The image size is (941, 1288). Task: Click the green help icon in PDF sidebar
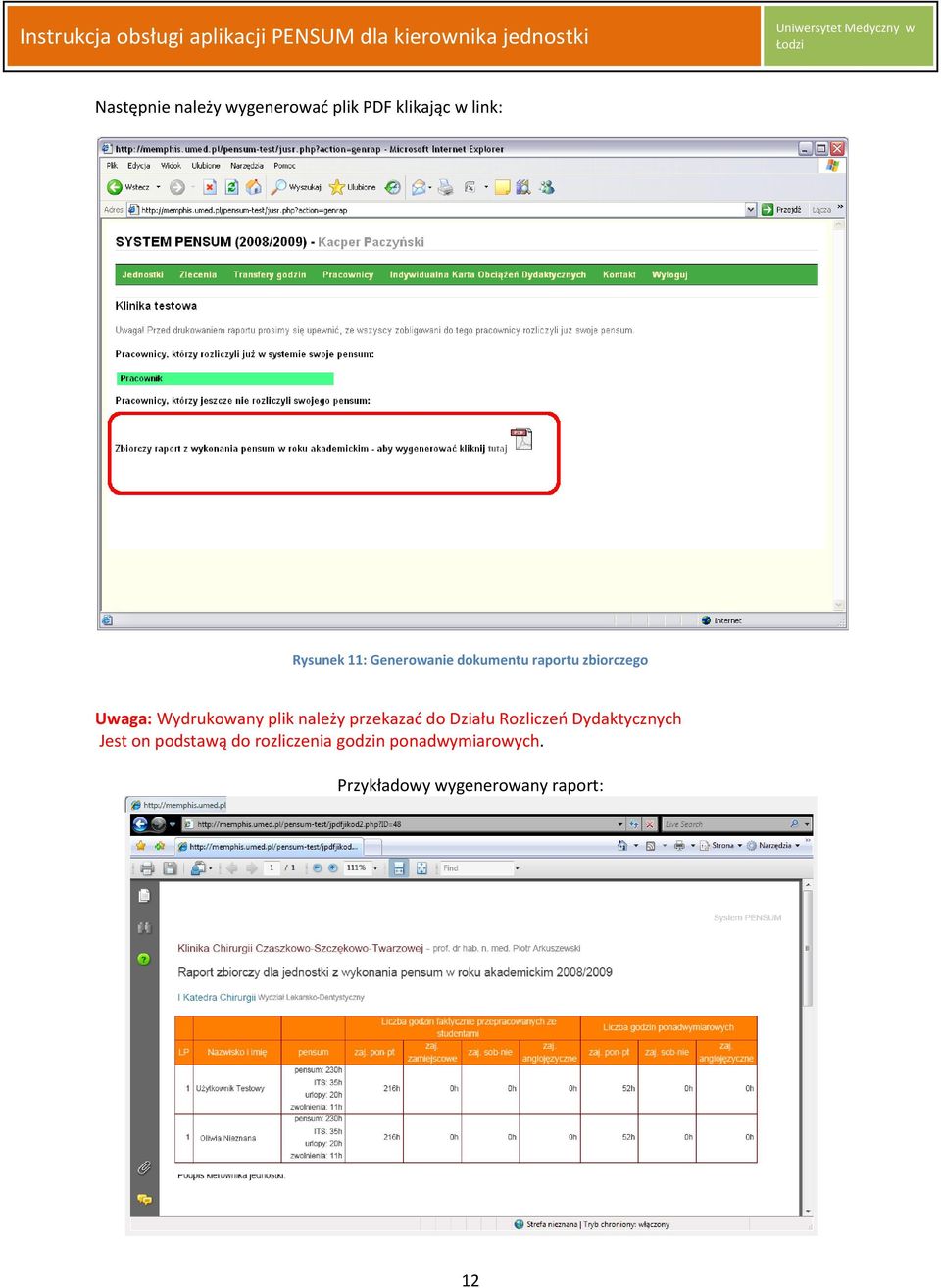click(144, 959)
